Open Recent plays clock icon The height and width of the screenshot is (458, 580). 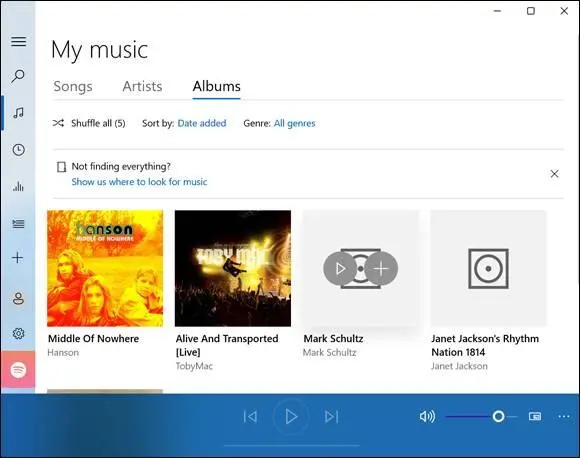tap(18, 150)
